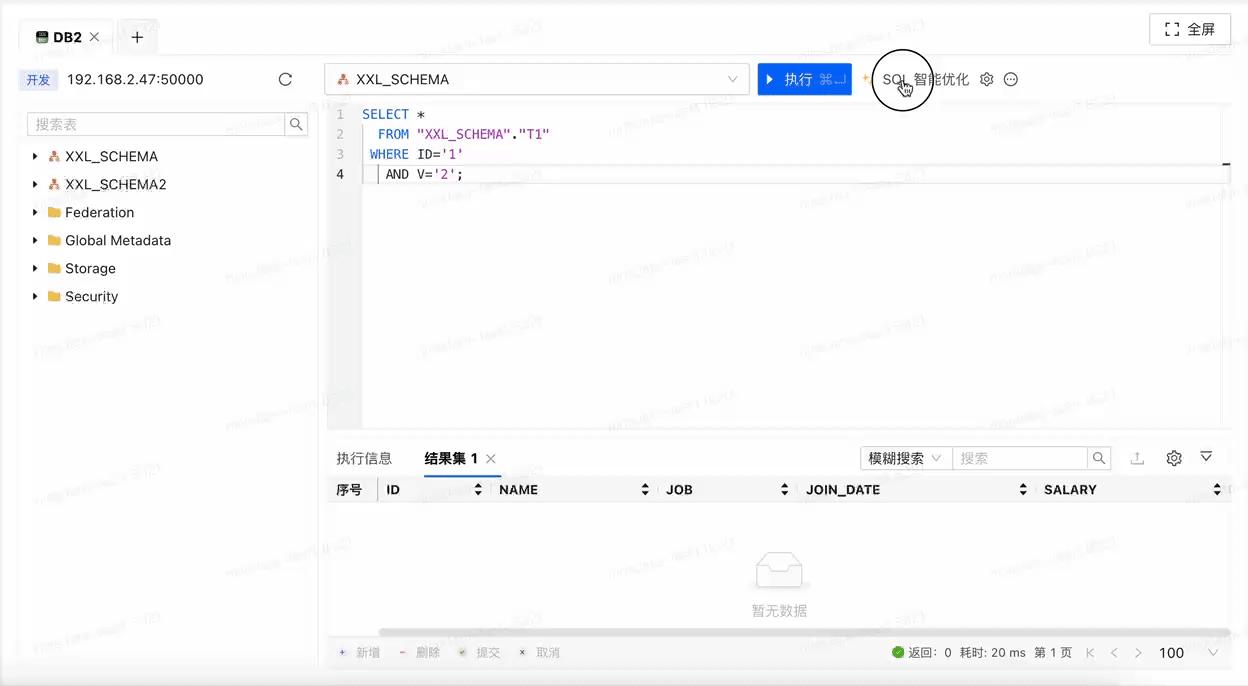Click the ellipsis more-options icon
This screenshot has width=1248, height=686.
pos(1010,78)
